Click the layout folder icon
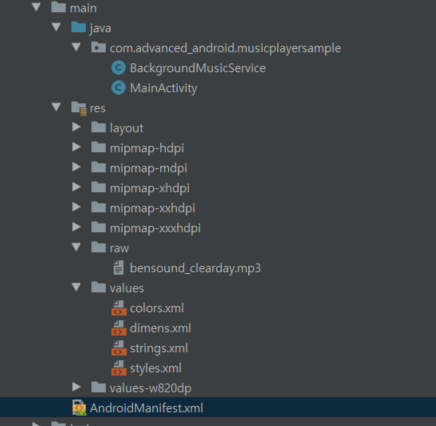 (x=98, y=127)
